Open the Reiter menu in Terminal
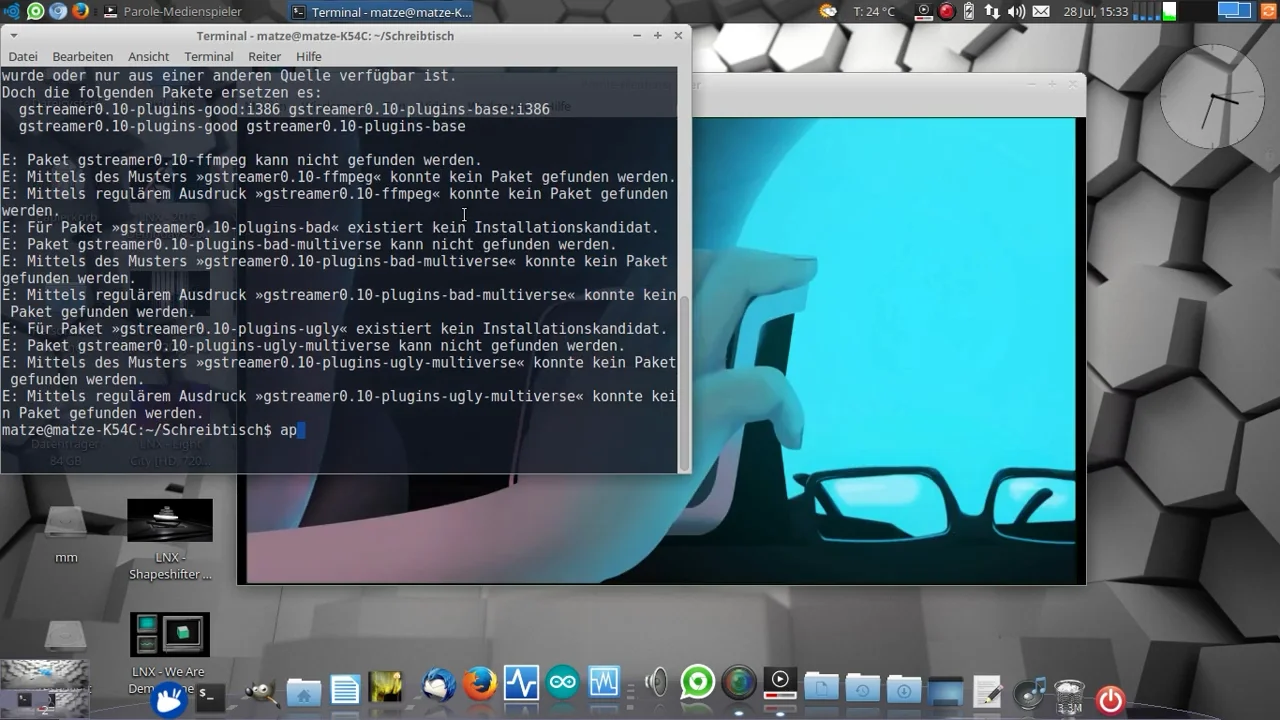Viewport: 1280px width, 720px height. tap(265, 57)
